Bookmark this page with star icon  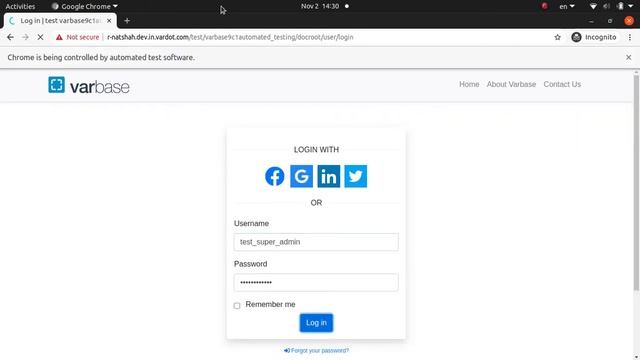click(558, 37)
